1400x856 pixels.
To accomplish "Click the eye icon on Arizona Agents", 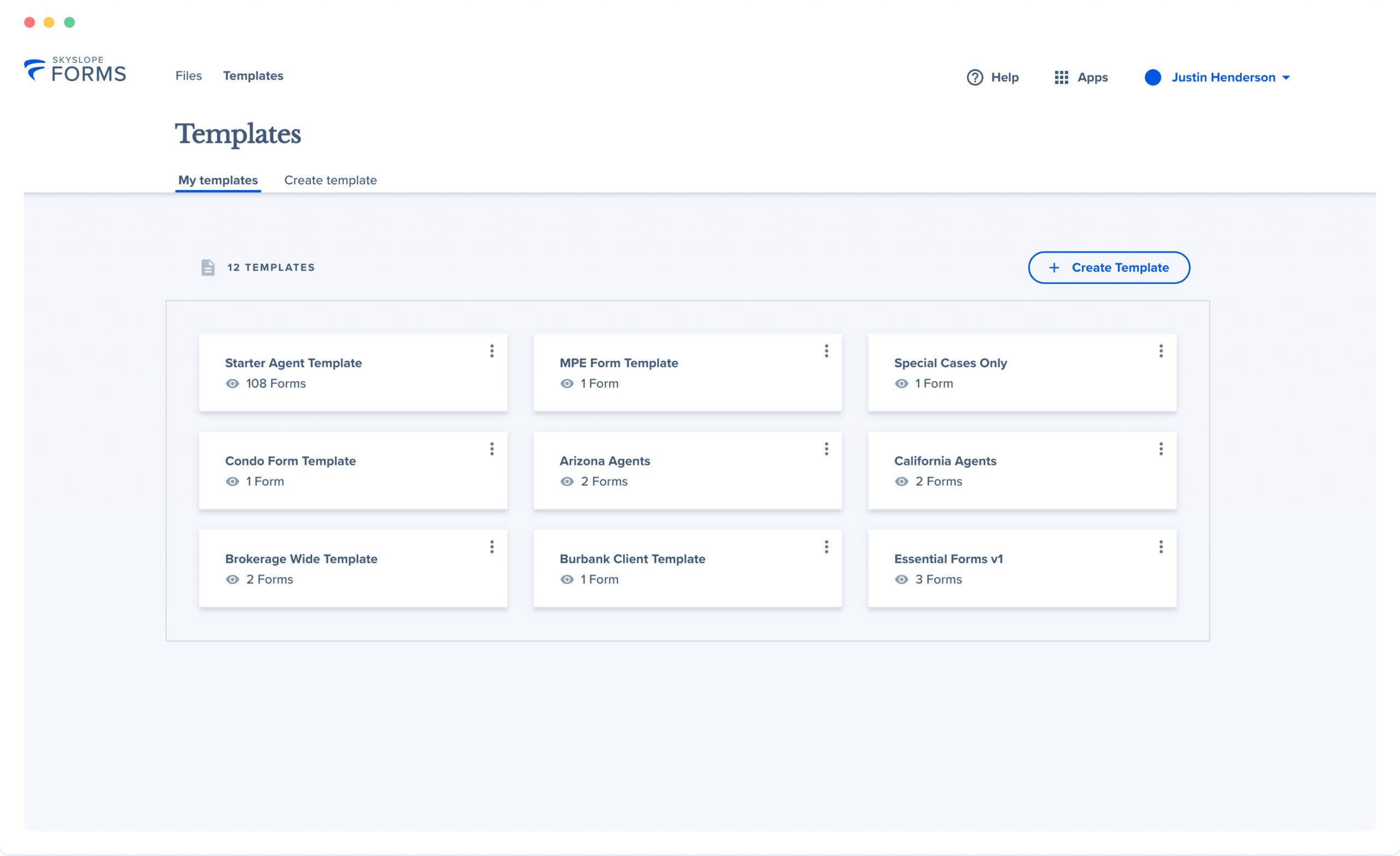I will tap(567, 481).
